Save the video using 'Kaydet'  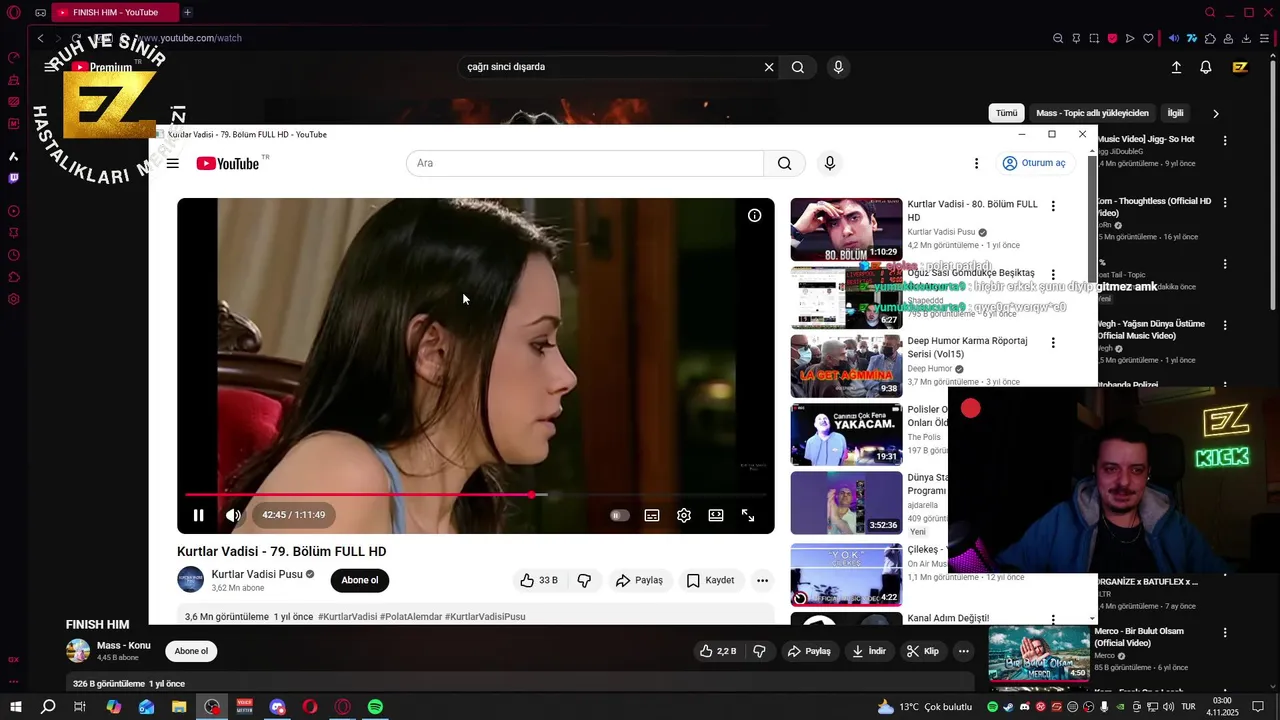pyautogui.click(x=710, y=580)
